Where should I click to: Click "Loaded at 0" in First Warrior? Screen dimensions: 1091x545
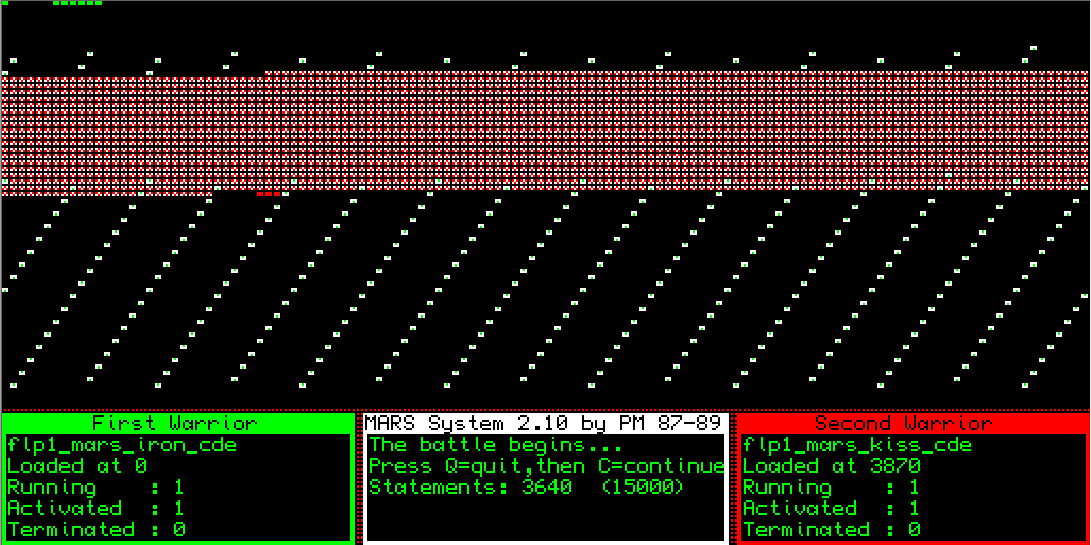77,466
